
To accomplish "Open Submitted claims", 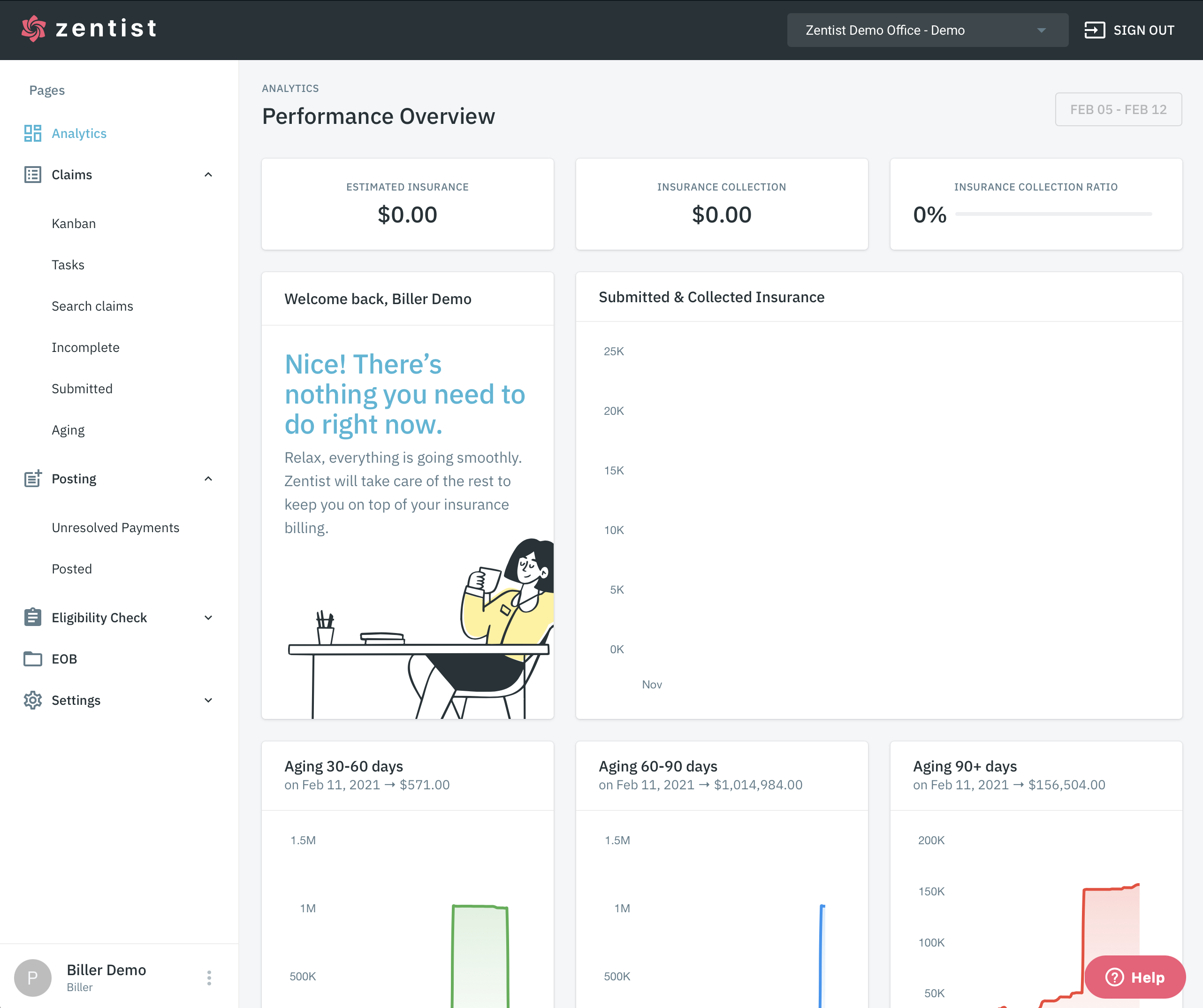I will (x=82, y=389).
